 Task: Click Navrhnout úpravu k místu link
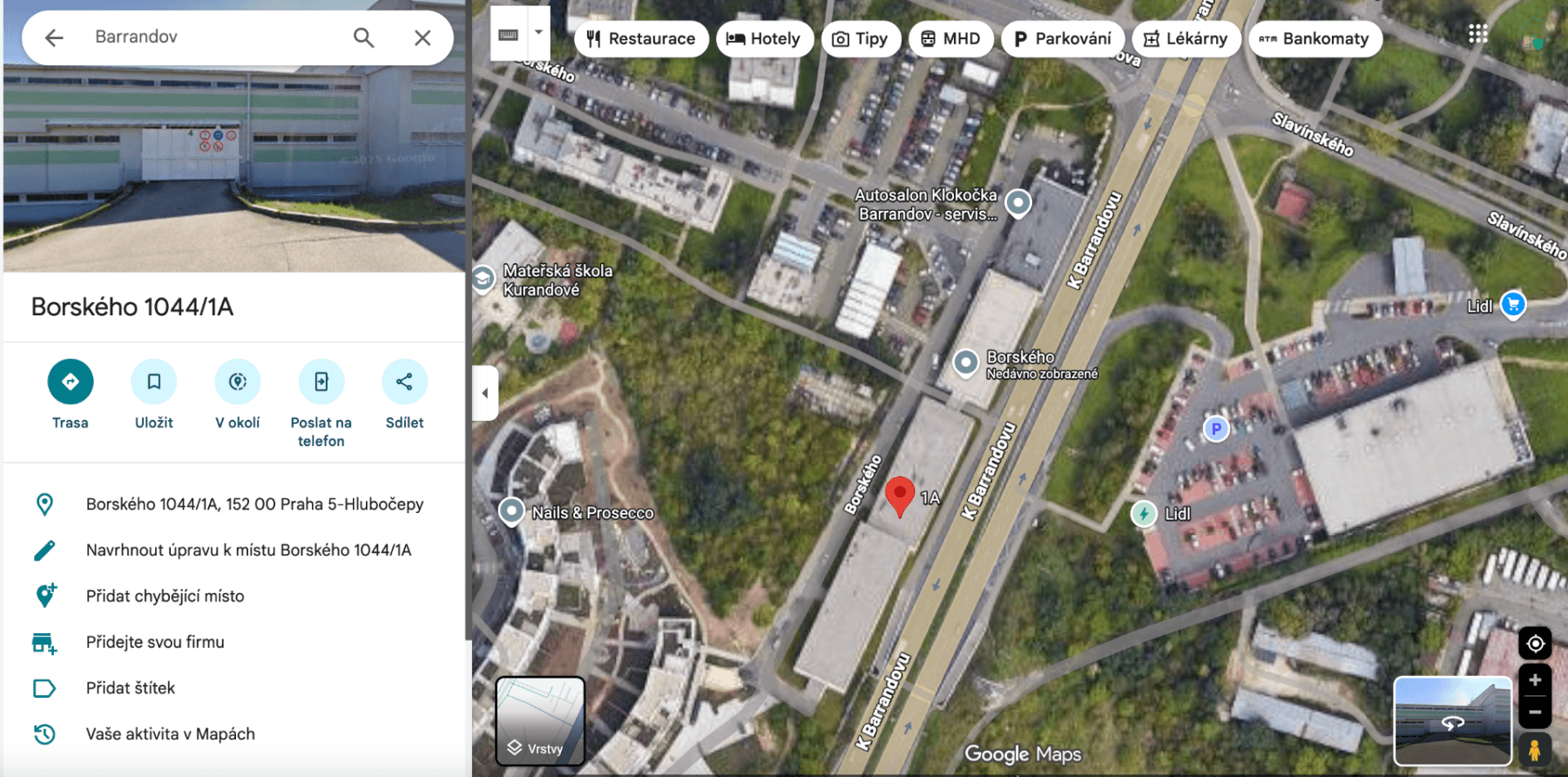(248, 550)
